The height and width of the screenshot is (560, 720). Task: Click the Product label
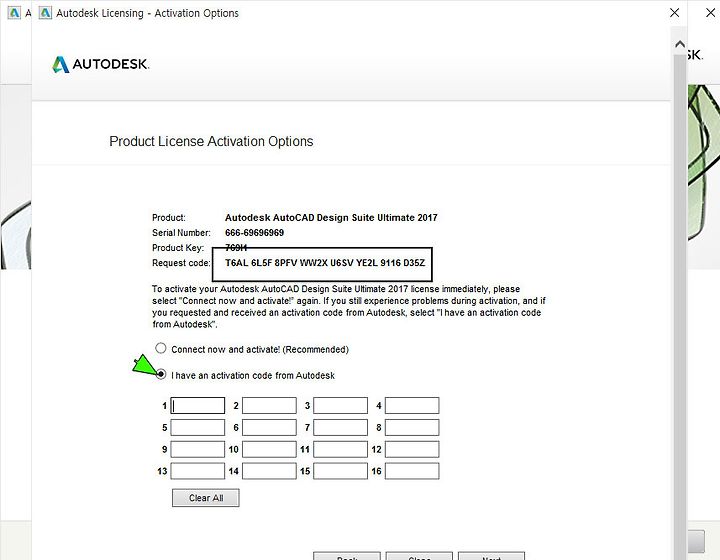click(169, 218)
